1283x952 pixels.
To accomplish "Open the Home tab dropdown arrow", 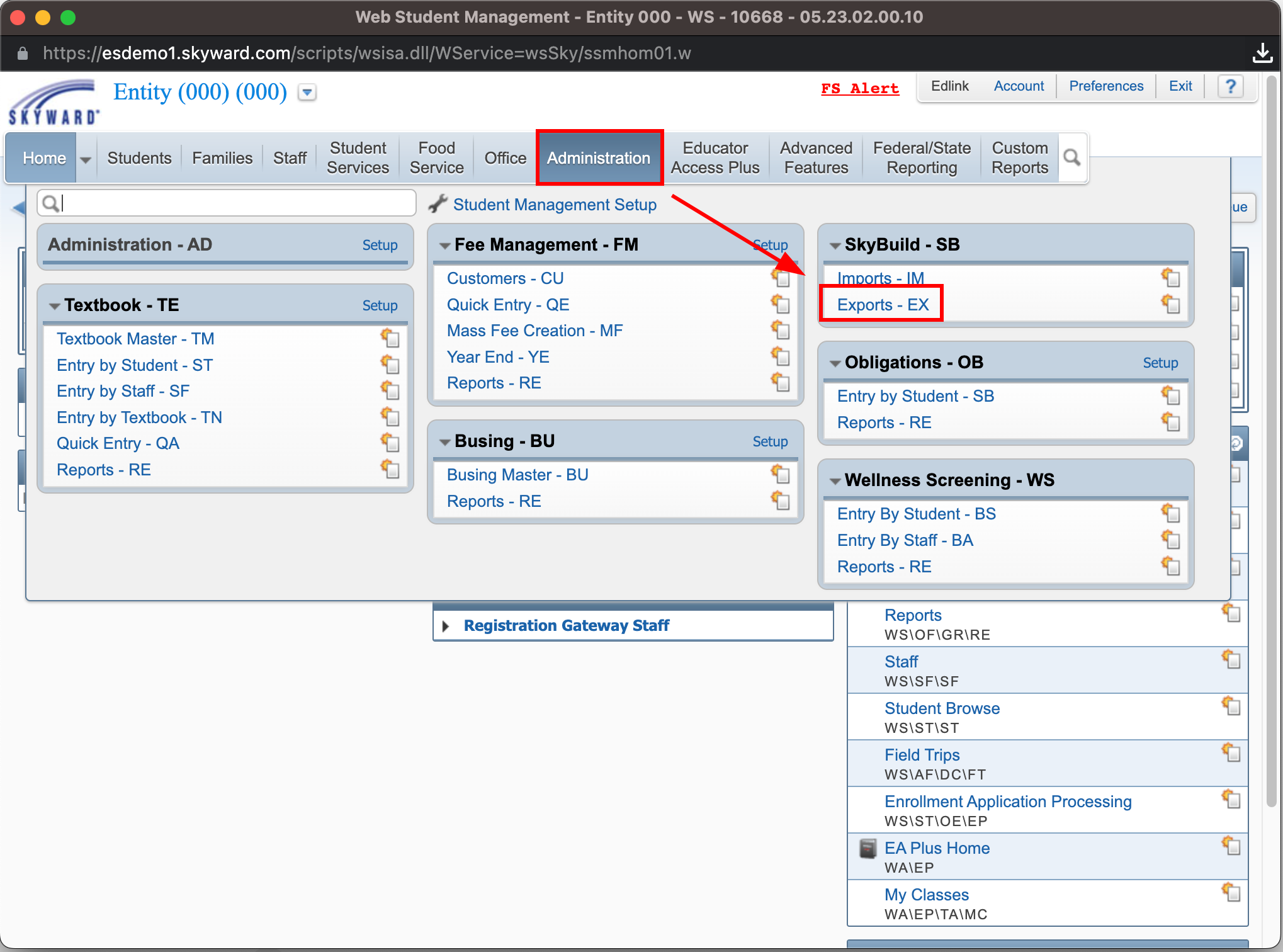I will 86,159.
